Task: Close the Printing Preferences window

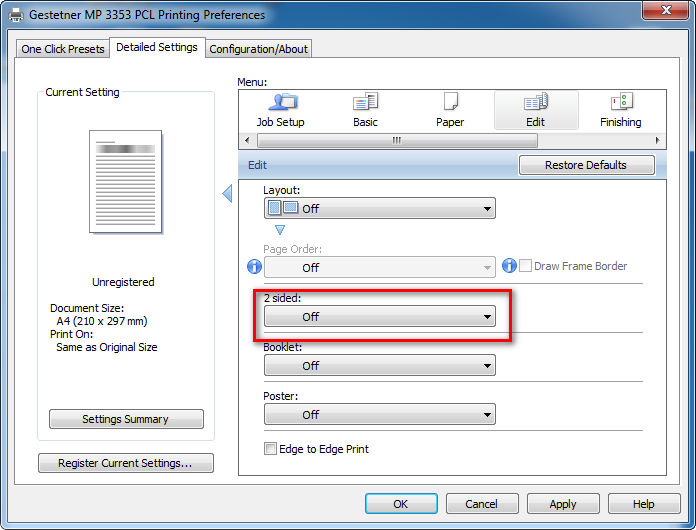Action: tap(666, 10)
